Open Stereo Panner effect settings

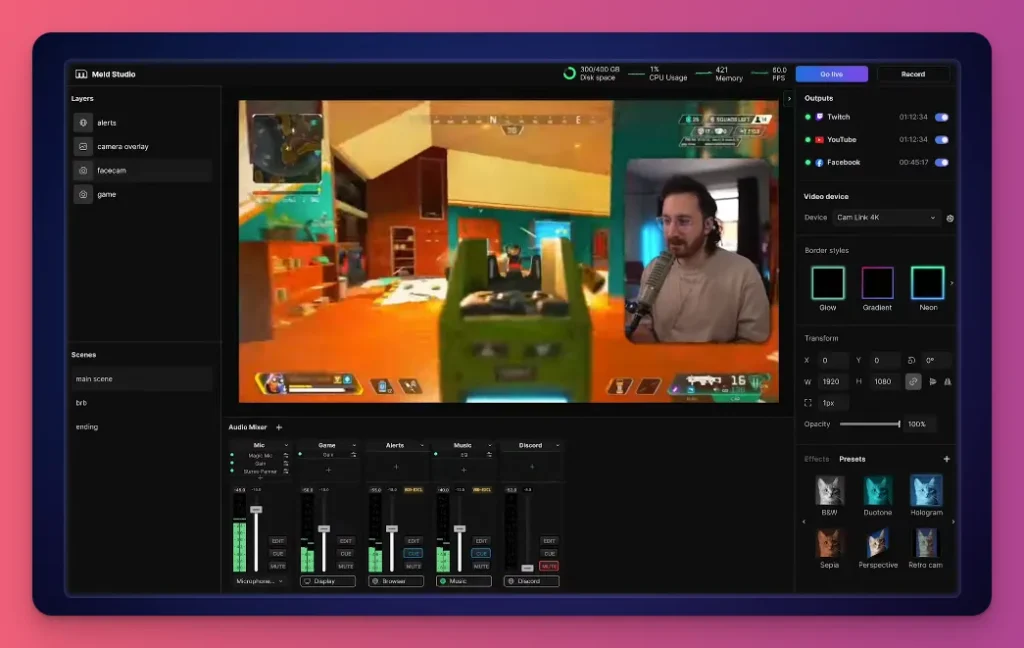pyautogui.click(x=286, y=471)
